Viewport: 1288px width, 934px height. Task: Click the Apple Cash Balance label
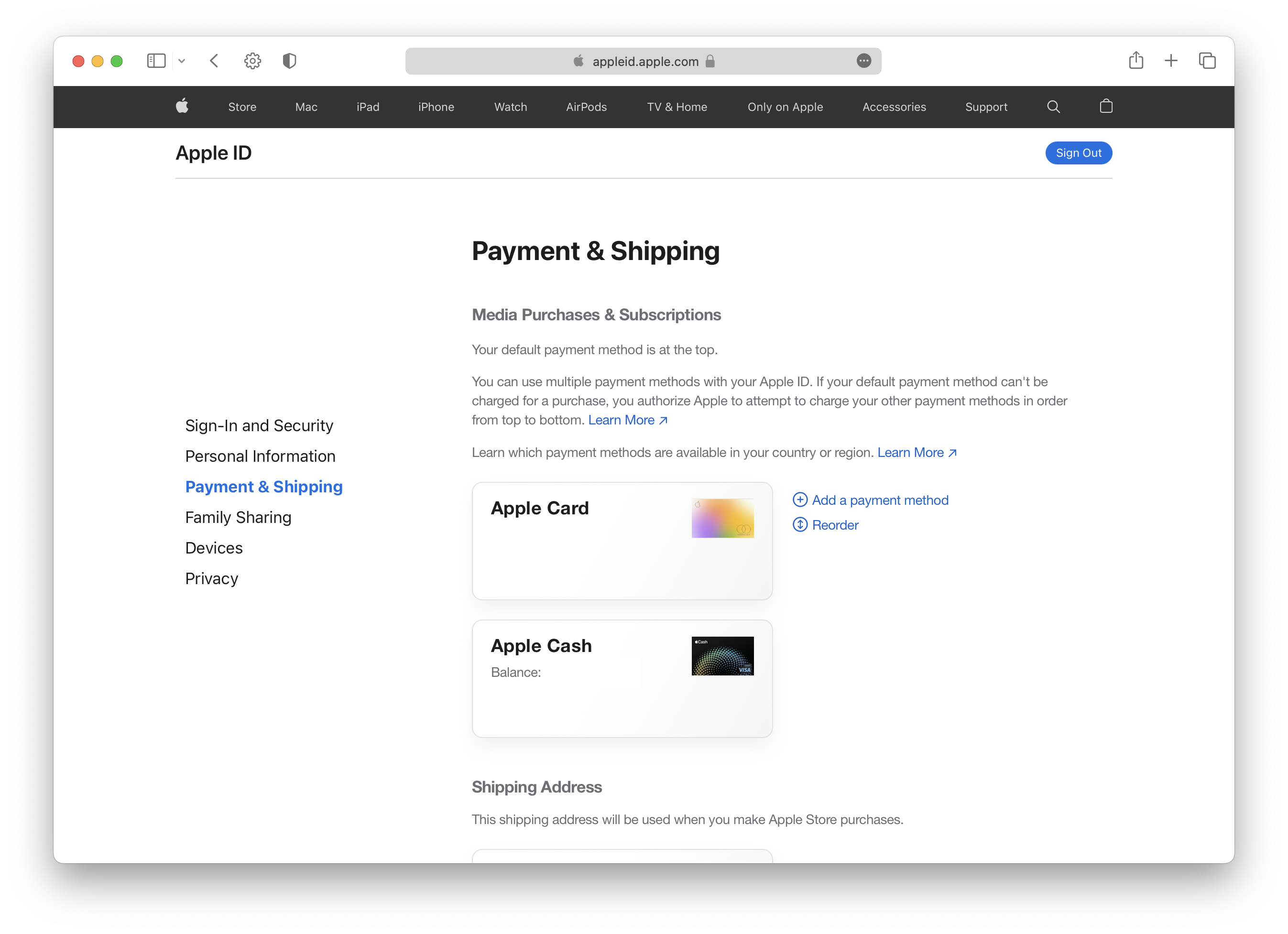[x=516, y=673]
